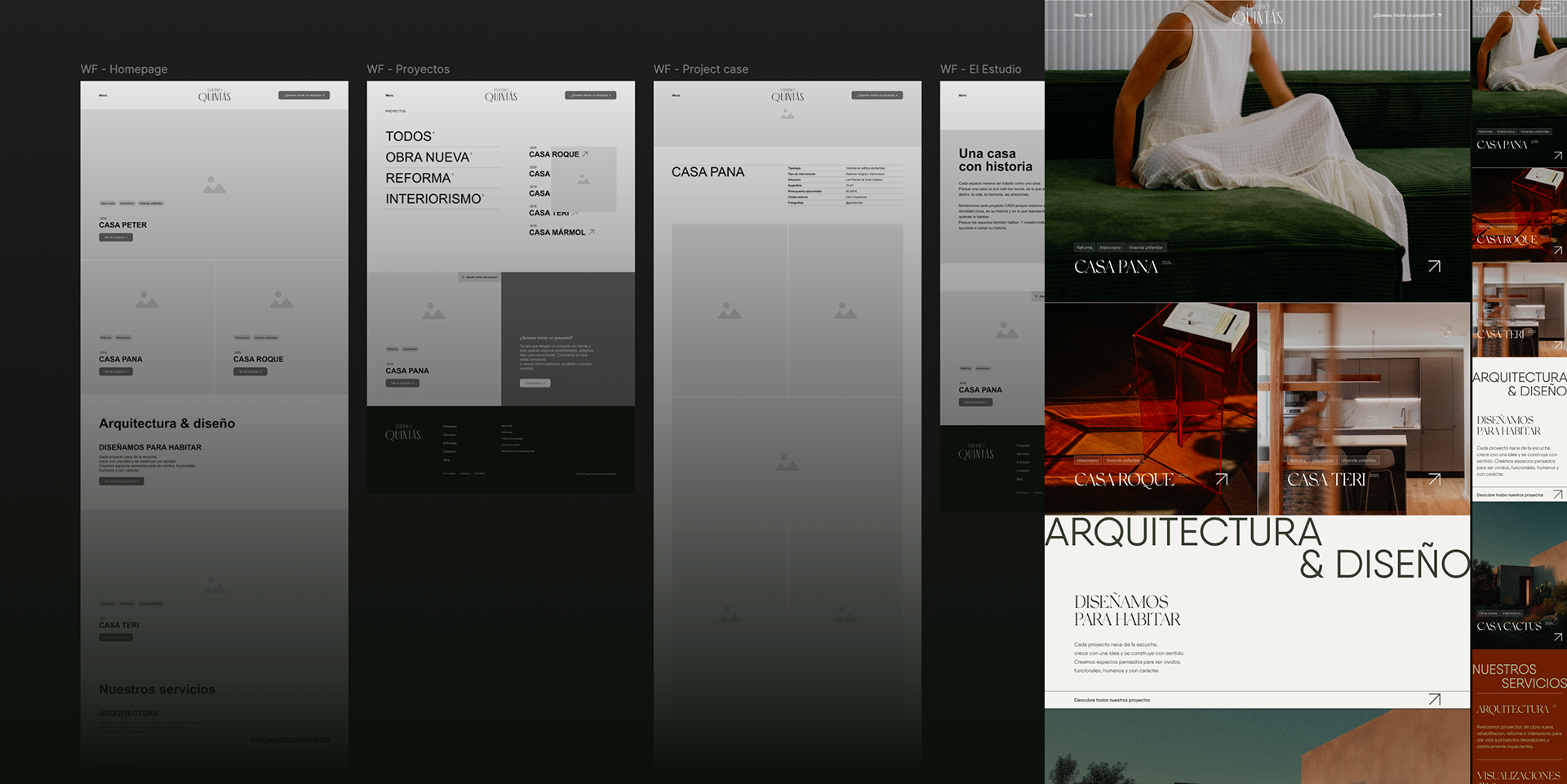Click the Quintás logo in Homepage wireframe header

tap(215, 95)
